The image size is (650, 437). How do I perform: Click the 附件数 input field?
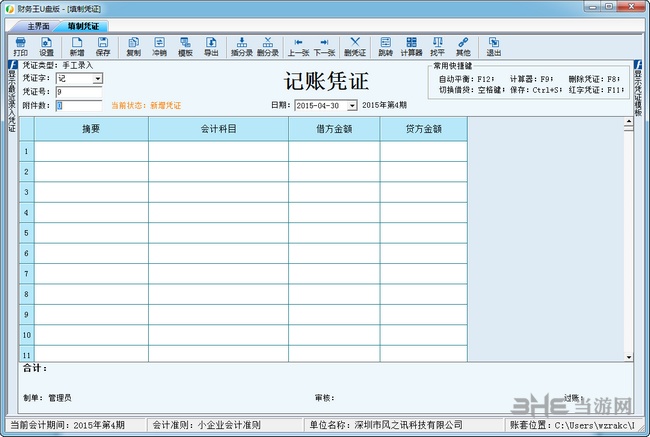tap(78, 105)
